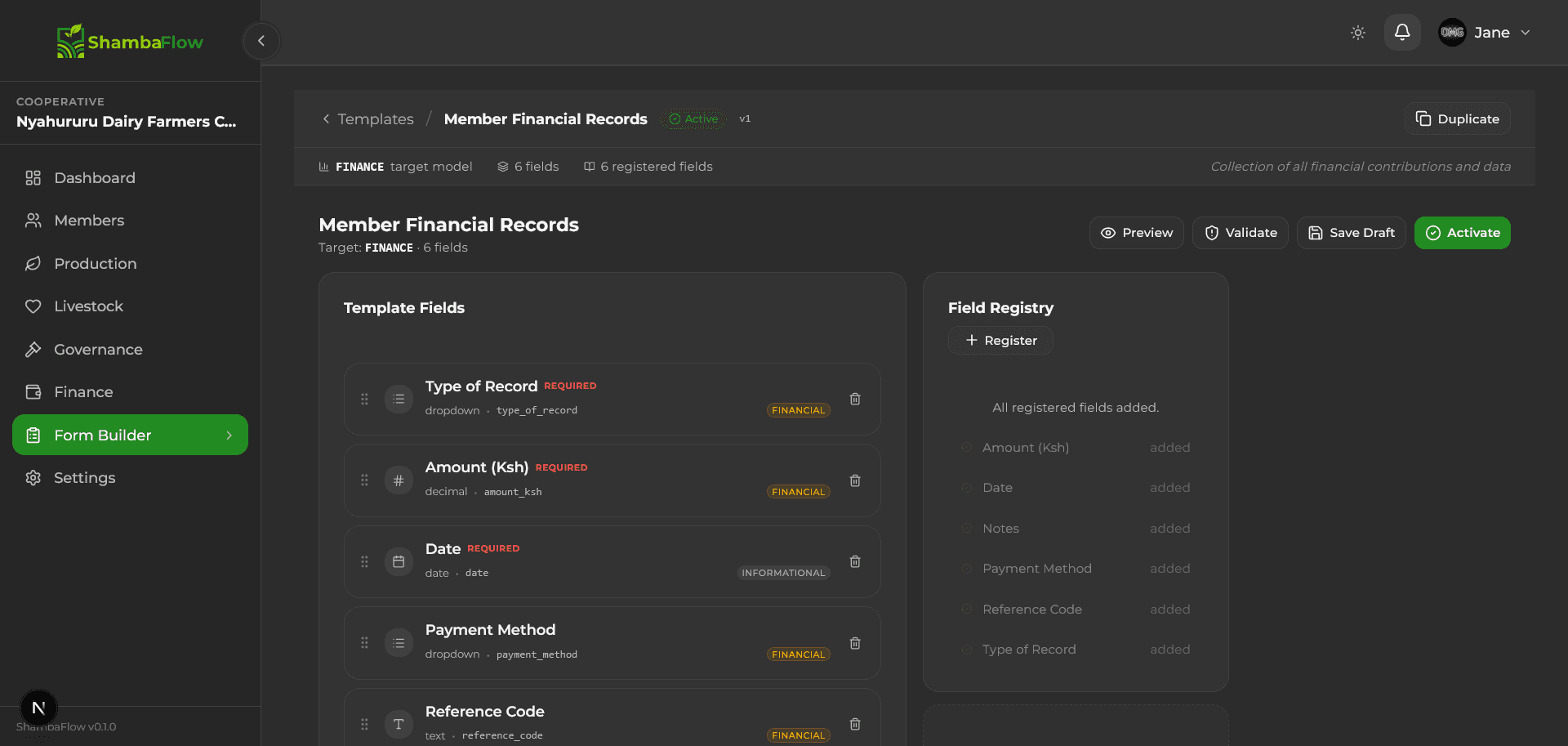Open the notifications bell

tap(1402, 32)
